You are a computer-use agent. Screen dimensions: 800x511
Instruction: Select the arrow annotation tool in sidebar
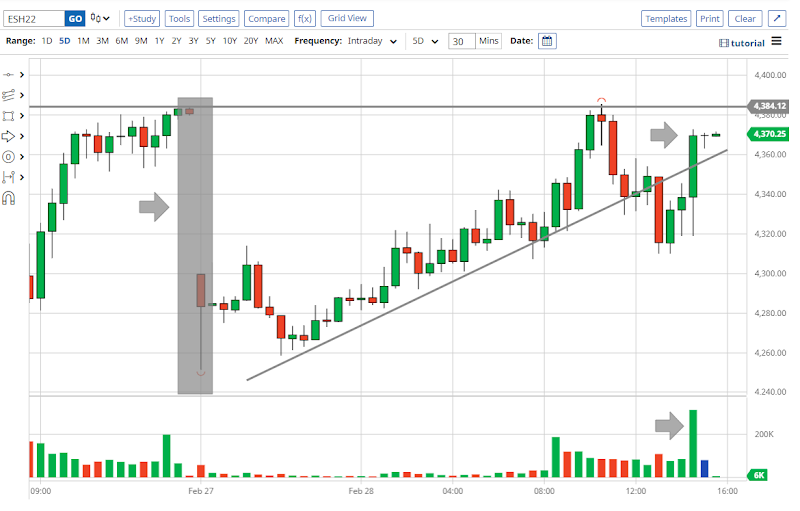pos(9,136)
